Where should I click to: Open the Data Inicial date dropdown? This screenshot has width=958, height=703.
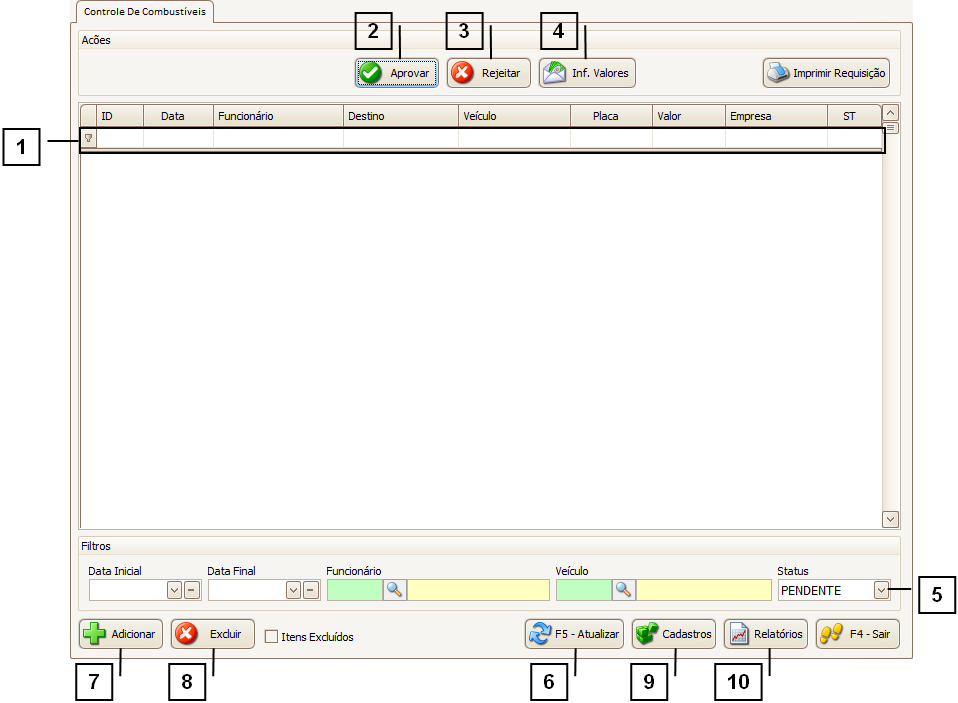(174, 590)
